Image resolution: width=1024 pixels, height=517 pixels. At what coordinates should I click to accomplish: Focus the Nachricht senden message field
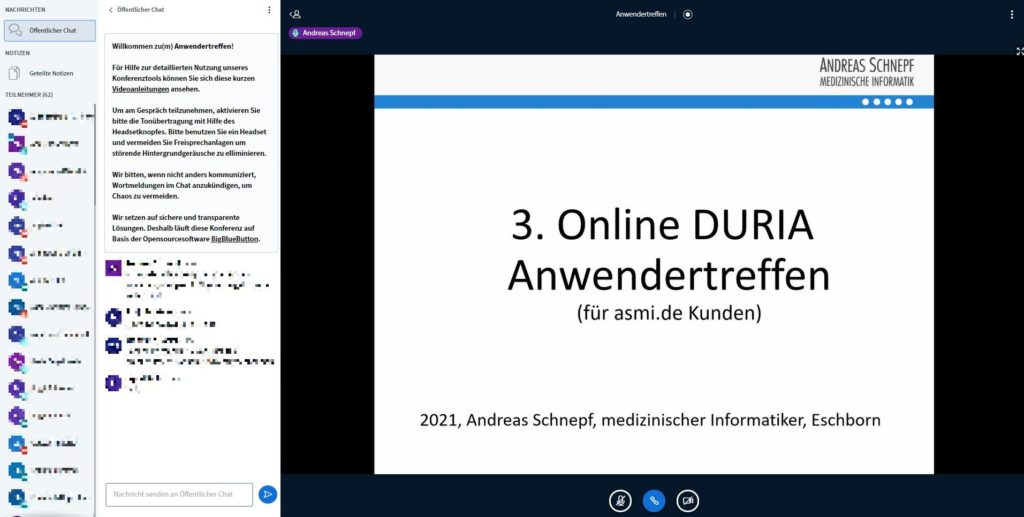pyautogui.click(x=179, y=494)
